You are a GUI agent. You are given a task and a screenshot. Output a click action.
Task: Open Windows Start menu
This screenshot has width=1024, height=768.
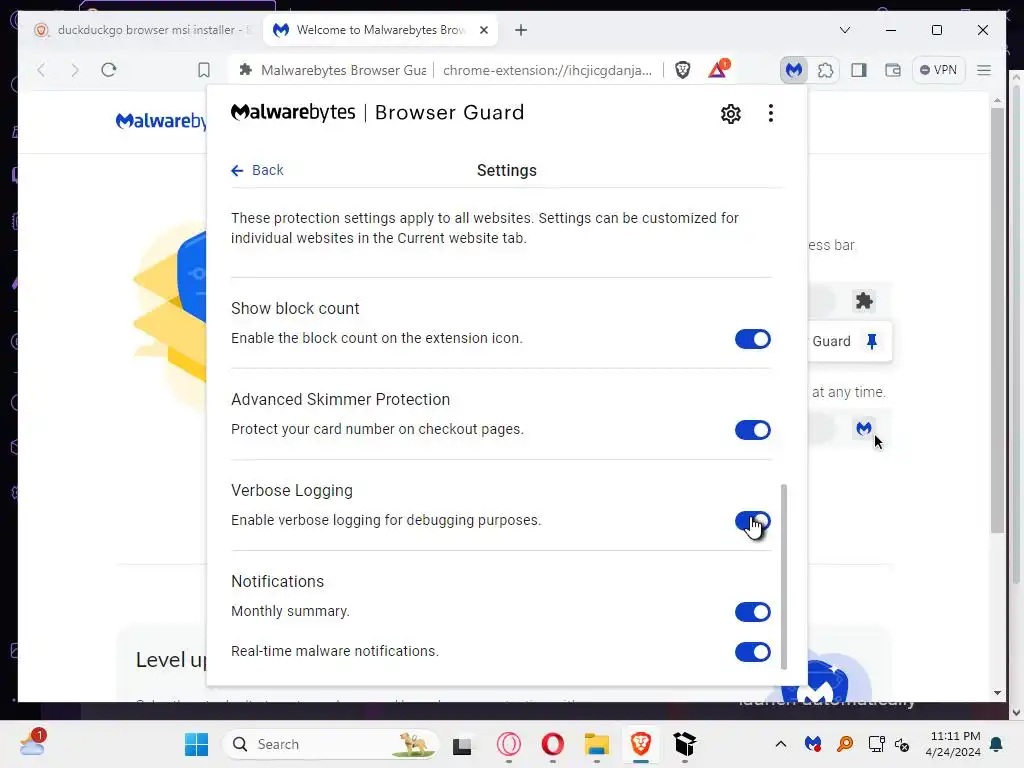point(196,744)
